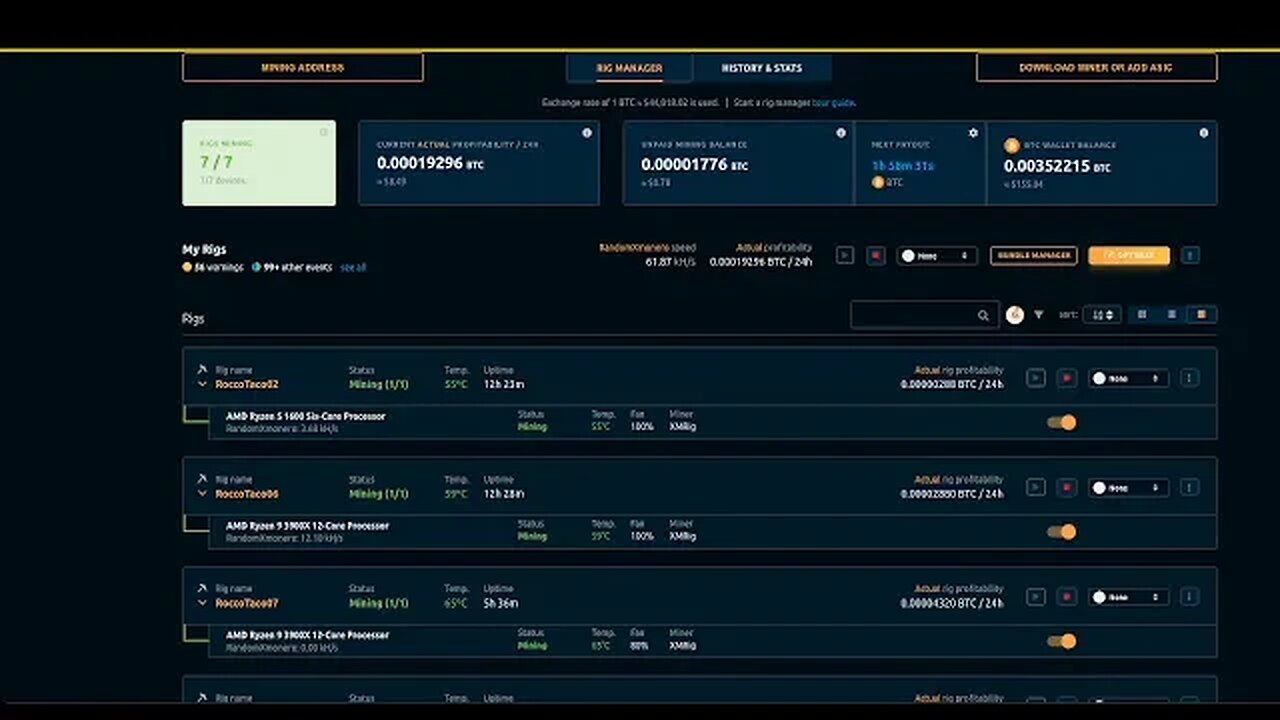Switch to the History & Stats tab
Screen dimensions: 1280x720
pos(762,68)
